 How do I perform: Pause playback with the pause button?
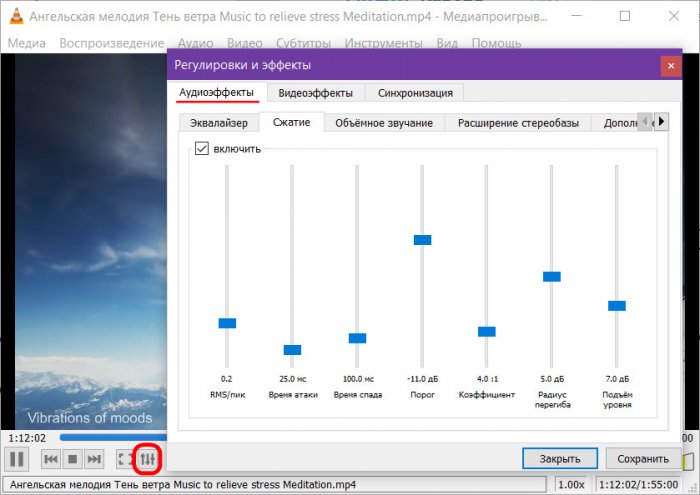17,459
